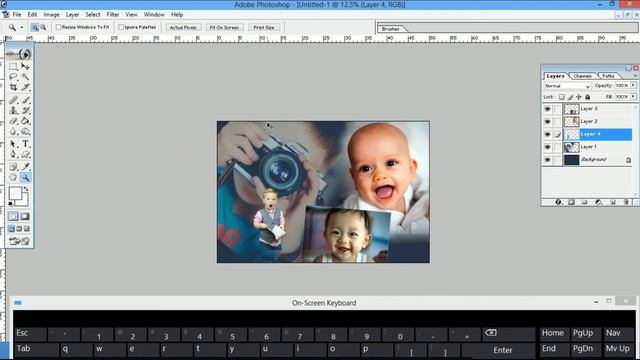Switch to Quick Mask mode
This screenshot has width=640, height=360.
click(25, 216)
